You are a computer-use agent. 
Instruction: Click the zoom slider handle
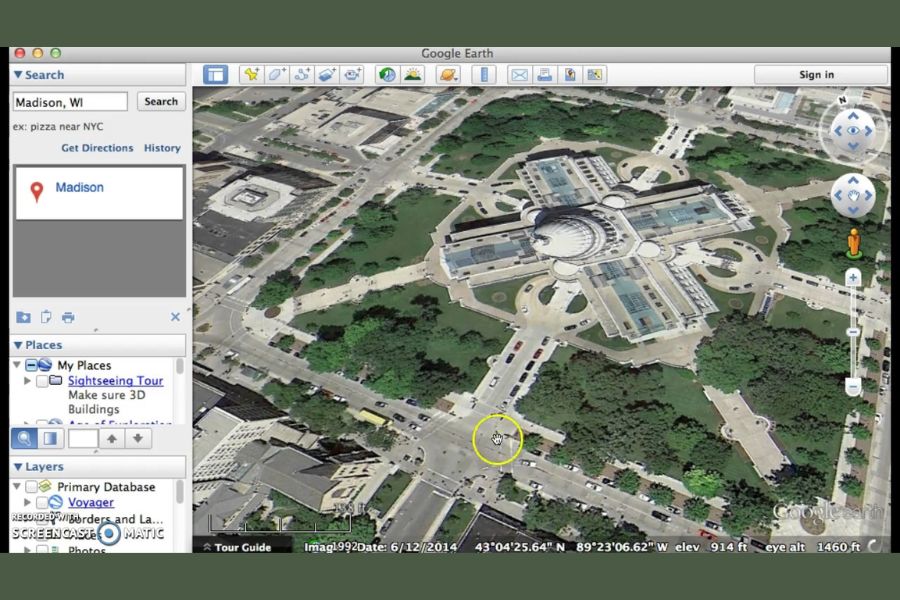[853, 332]
